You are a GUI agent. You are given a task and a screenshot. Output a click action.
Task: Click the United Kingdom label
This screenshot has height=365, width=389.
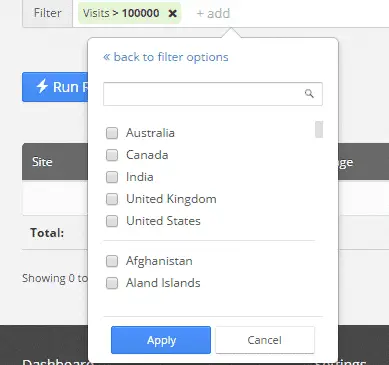click(x=171, y=199)
